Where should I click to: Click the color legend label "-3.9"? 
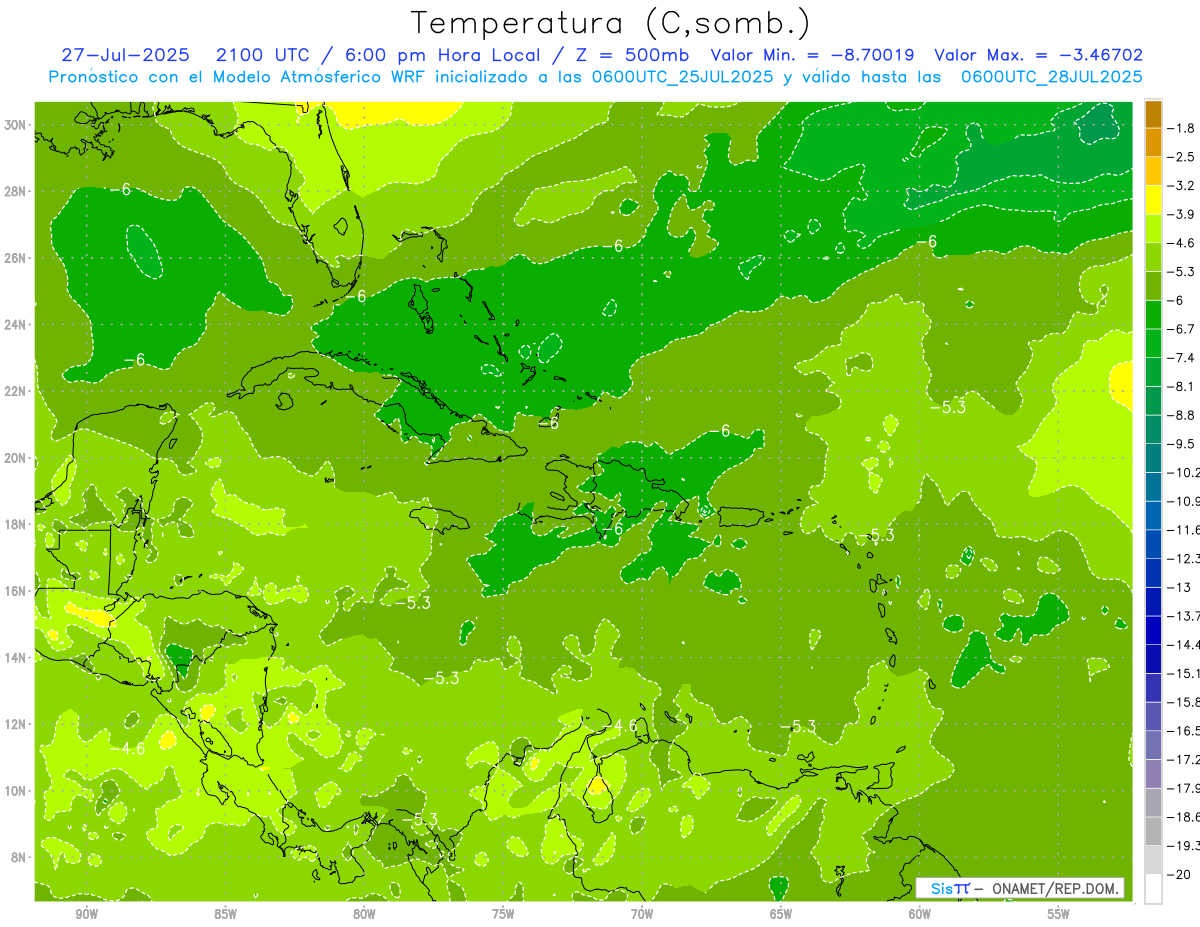(1182, 214)
